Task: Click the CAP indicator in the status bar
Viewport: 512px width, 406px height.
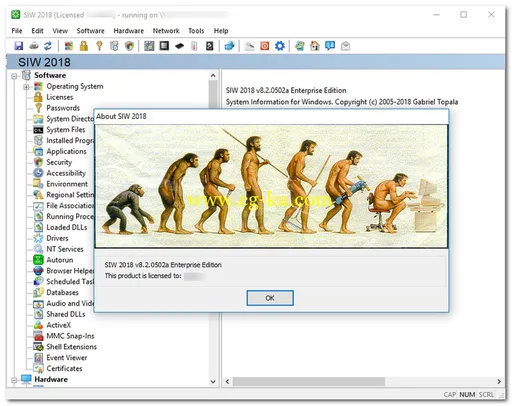Action: click(x=450, y=394)
